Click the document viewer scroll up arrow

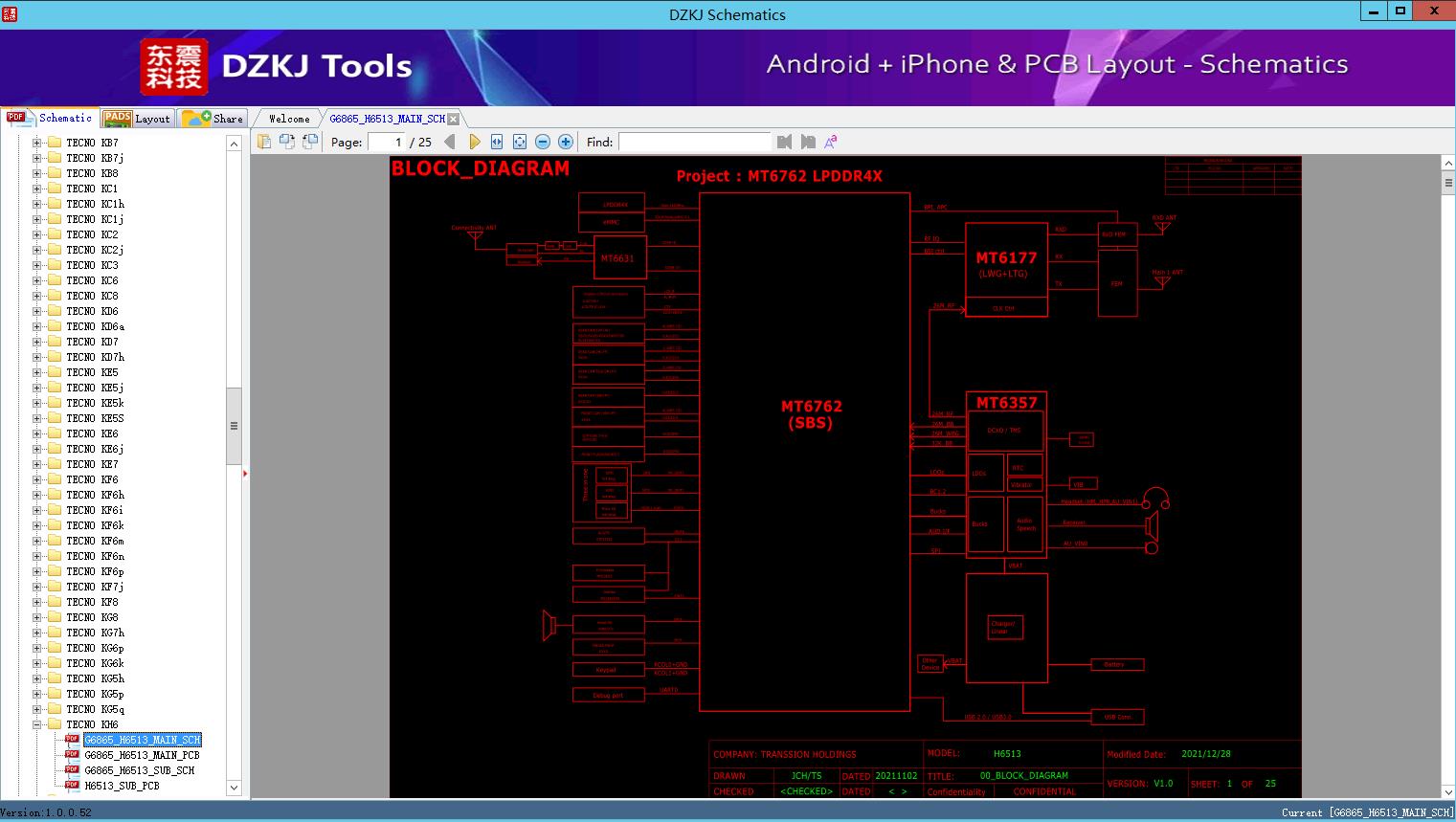pos(1447,164)
